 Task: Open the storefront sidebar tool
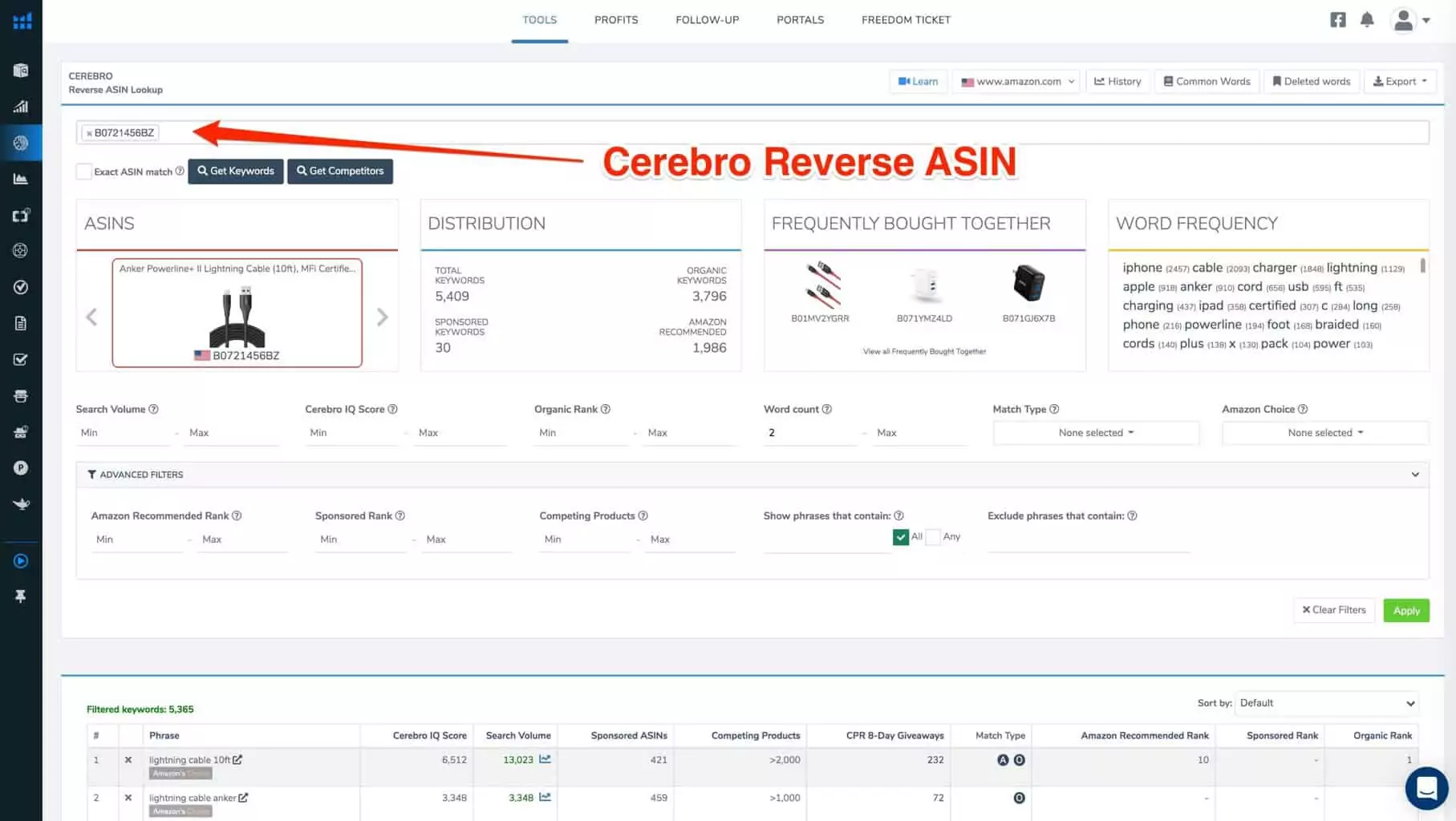pyautogui.click(x=21, y=396)
